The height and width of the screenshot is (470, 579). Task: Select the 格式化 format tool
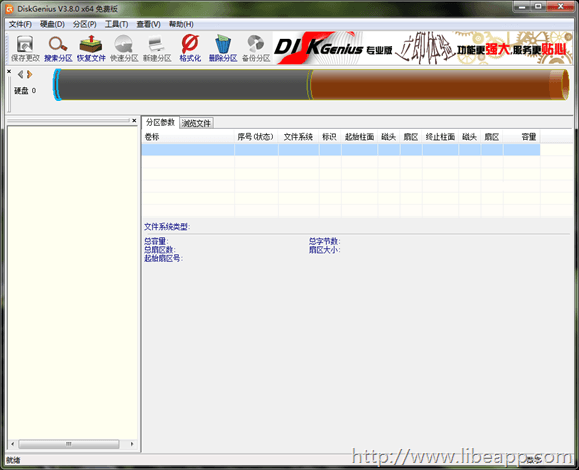pos(190,48)
